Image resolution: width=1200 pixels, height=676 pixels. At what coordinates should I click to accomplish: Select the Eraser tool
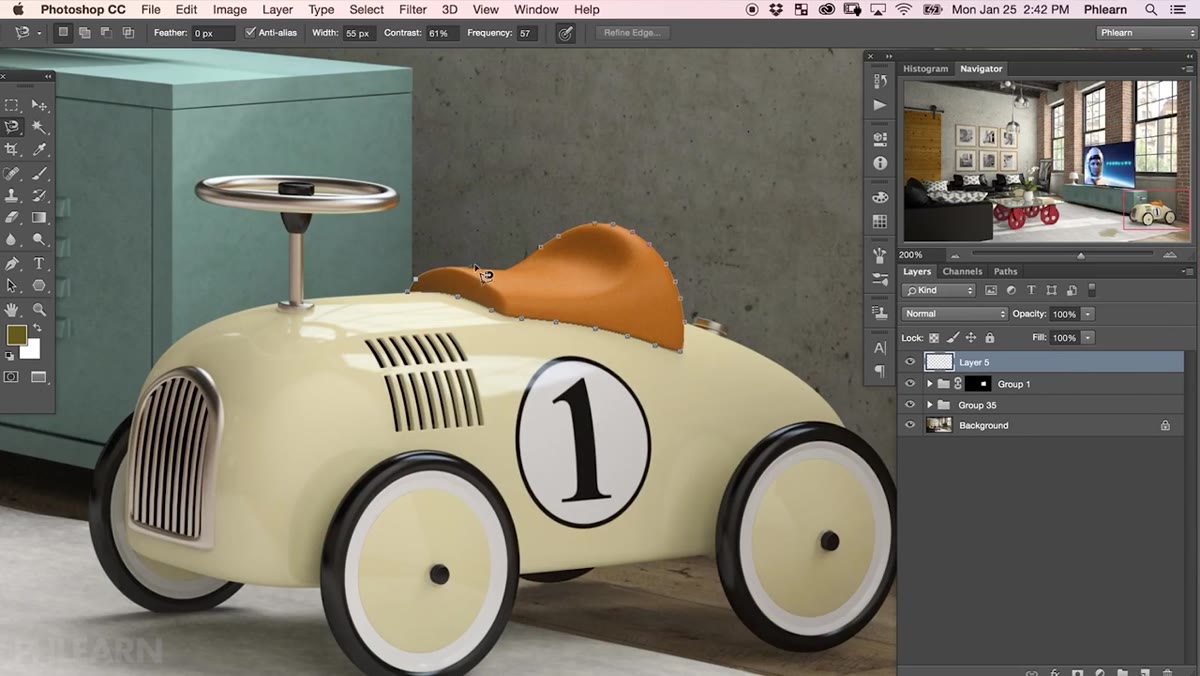[x=12, y=217]
